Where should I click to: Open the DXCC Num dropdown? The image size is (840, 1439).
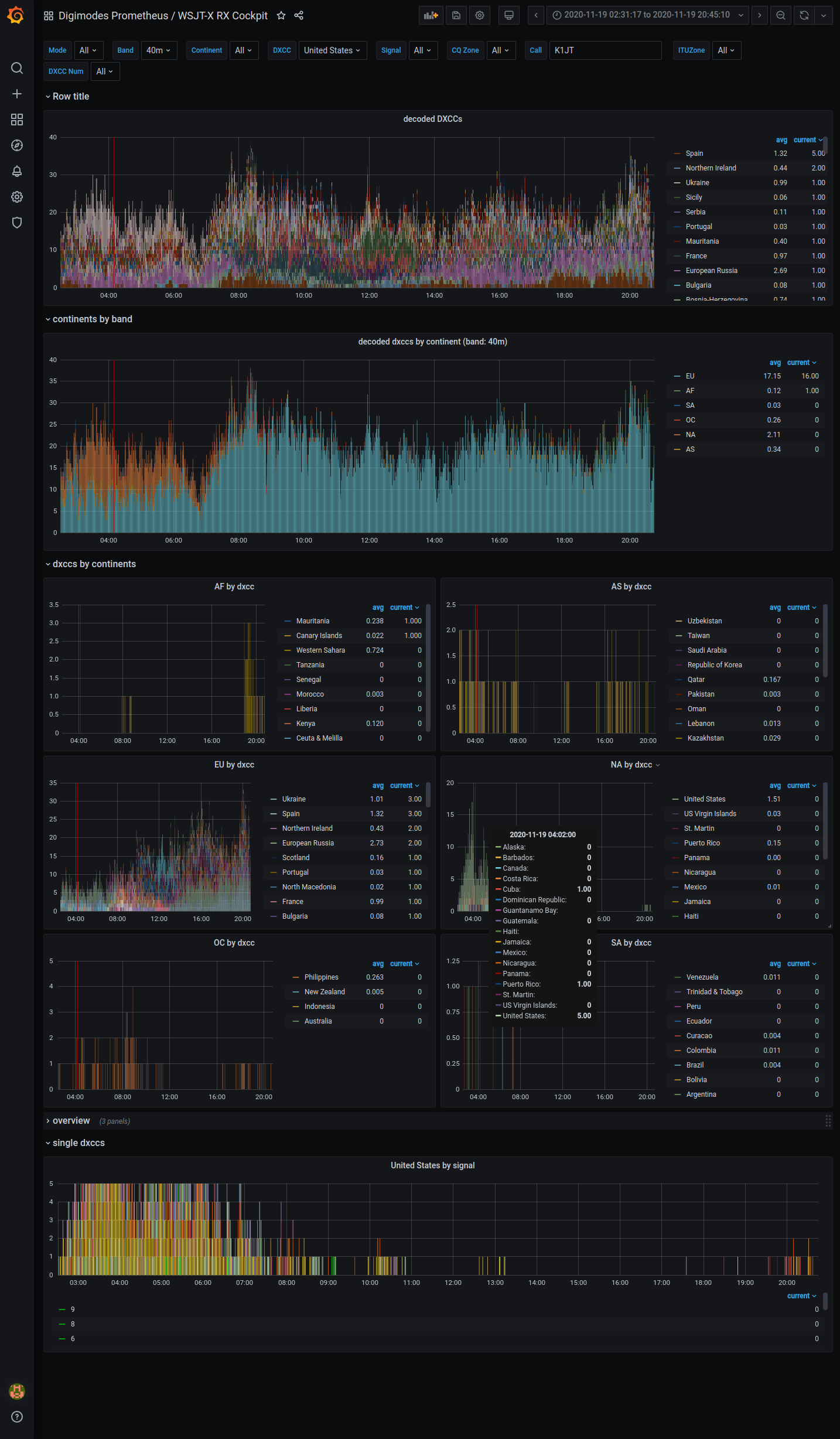pyautogui.click(x=105, y=71)
